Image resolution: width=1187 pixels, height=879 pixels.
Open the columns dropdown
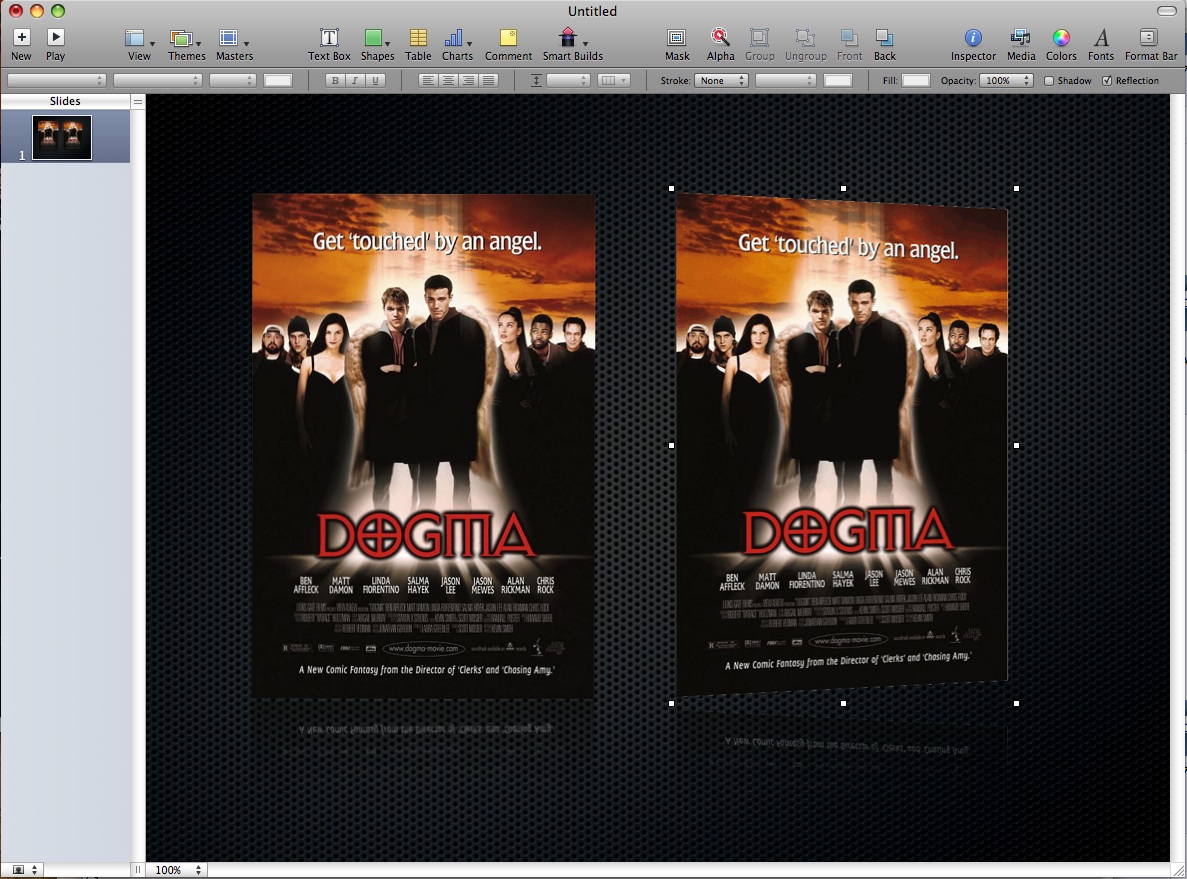[613, 80]
